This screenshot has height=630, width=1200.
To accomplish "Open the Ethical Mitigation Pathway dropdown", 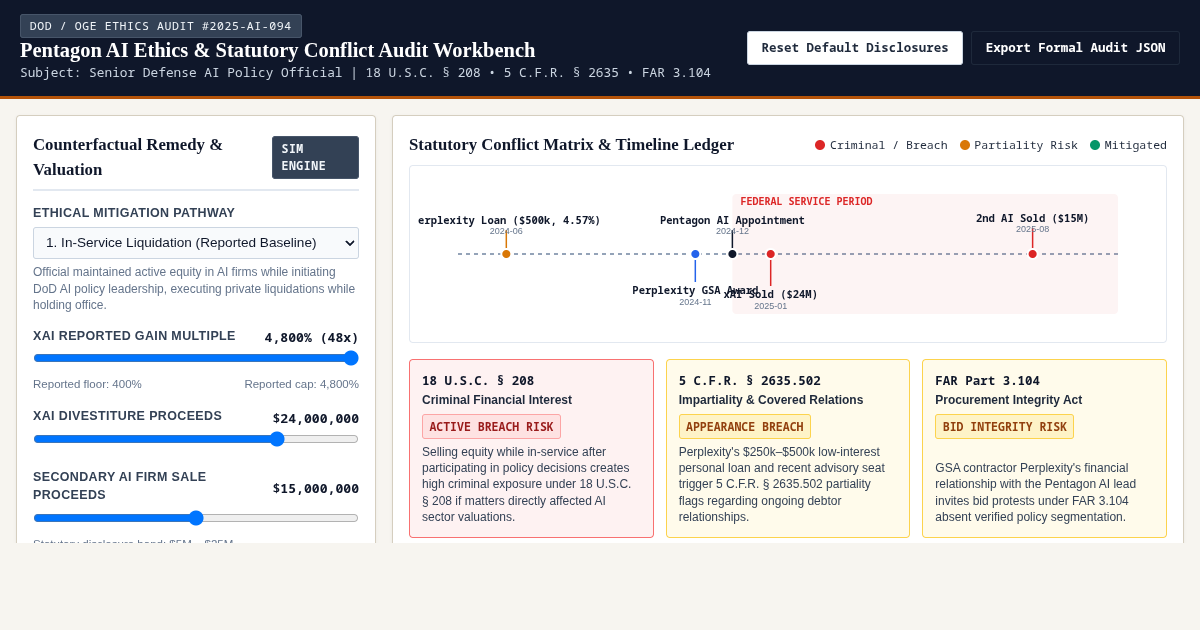I will (196, 243).
